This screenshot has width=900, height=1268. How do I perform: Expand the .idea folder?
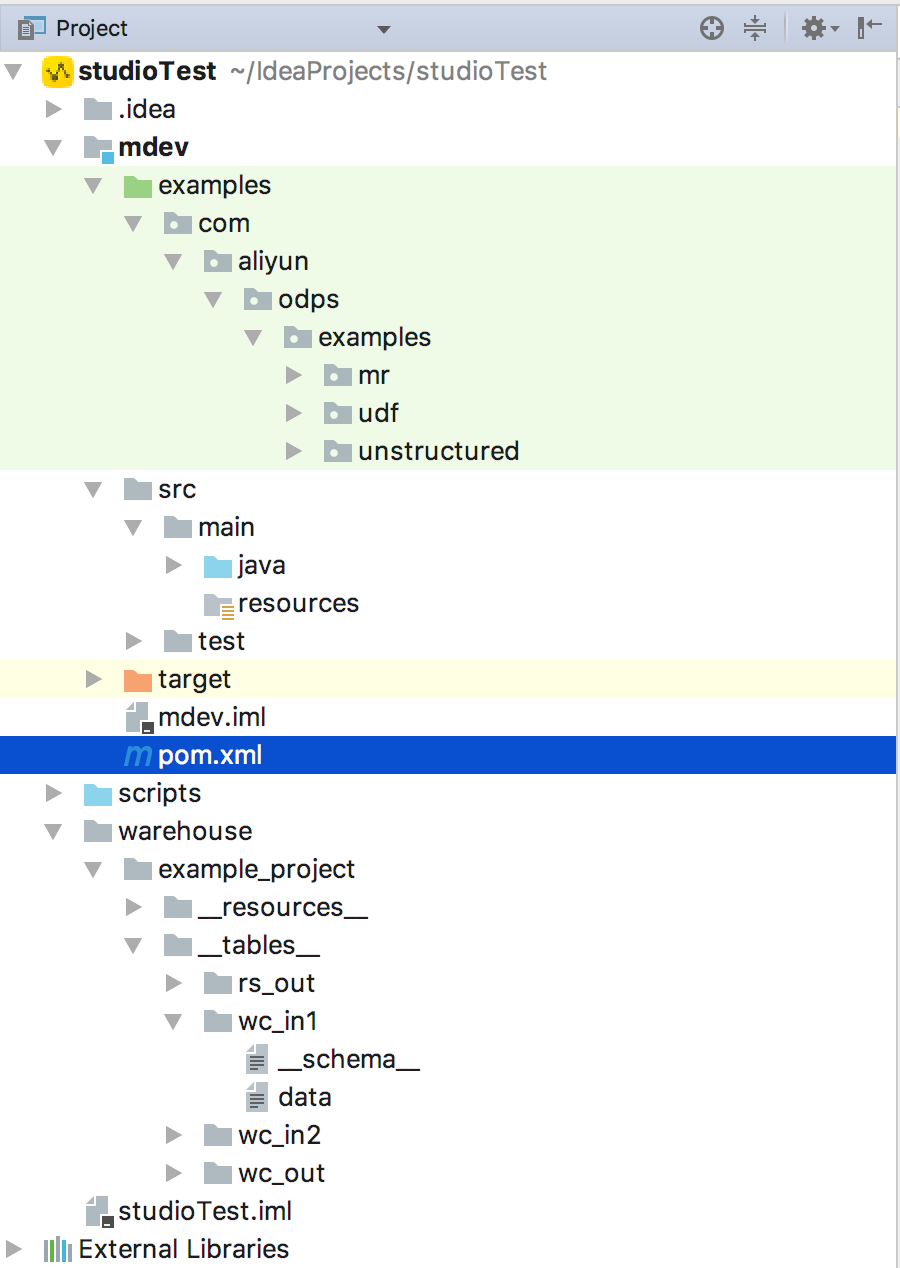point(54,110)
